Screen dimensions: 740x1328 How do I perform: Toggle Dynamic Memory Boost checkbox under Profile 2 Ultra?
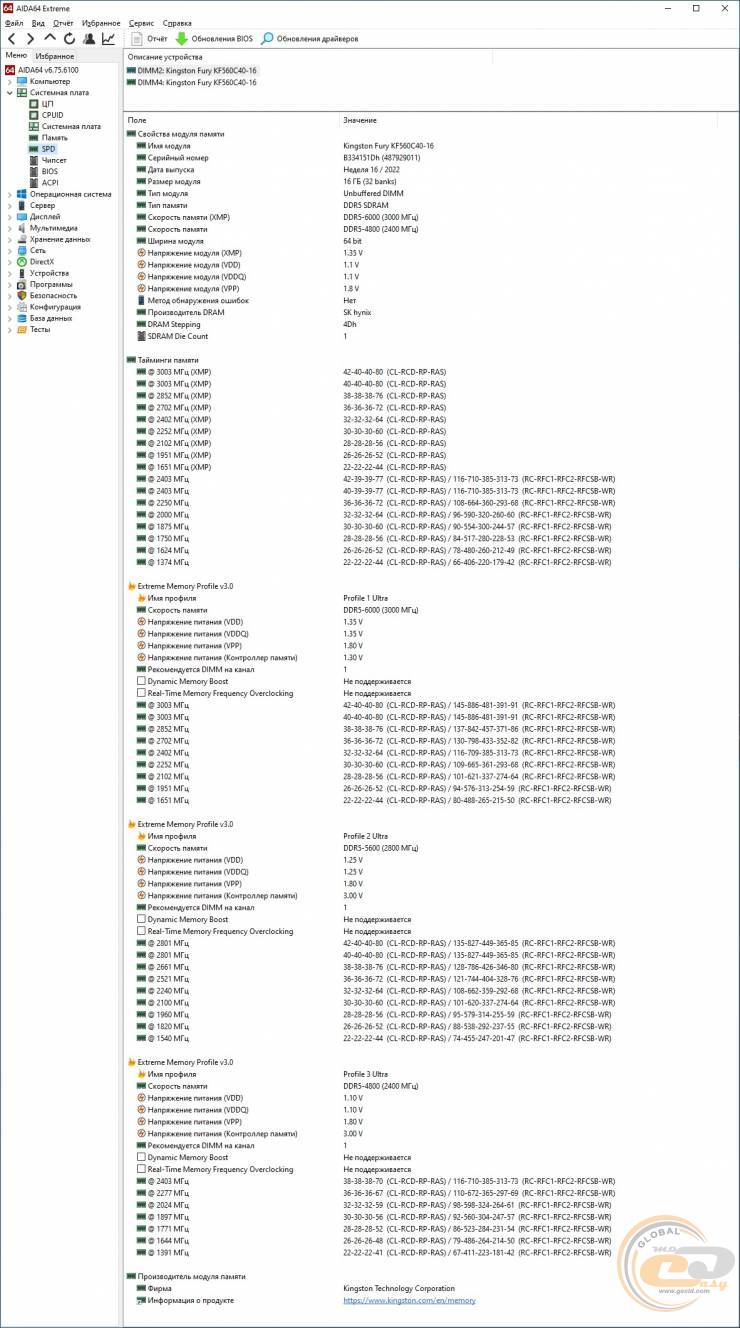tap(141, 919)
